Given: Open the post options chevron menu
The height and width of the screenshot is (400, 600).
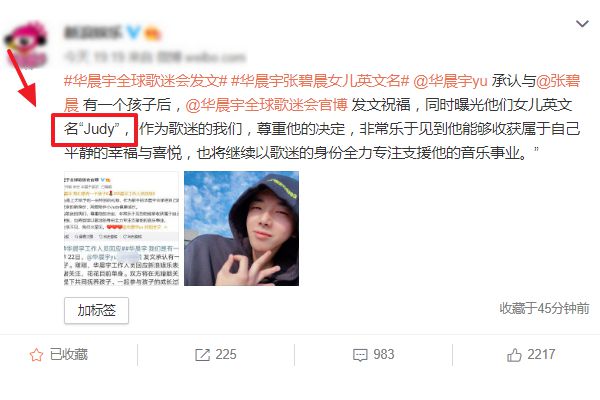Looking at the screenshot, I should click(x=582, y=24).
